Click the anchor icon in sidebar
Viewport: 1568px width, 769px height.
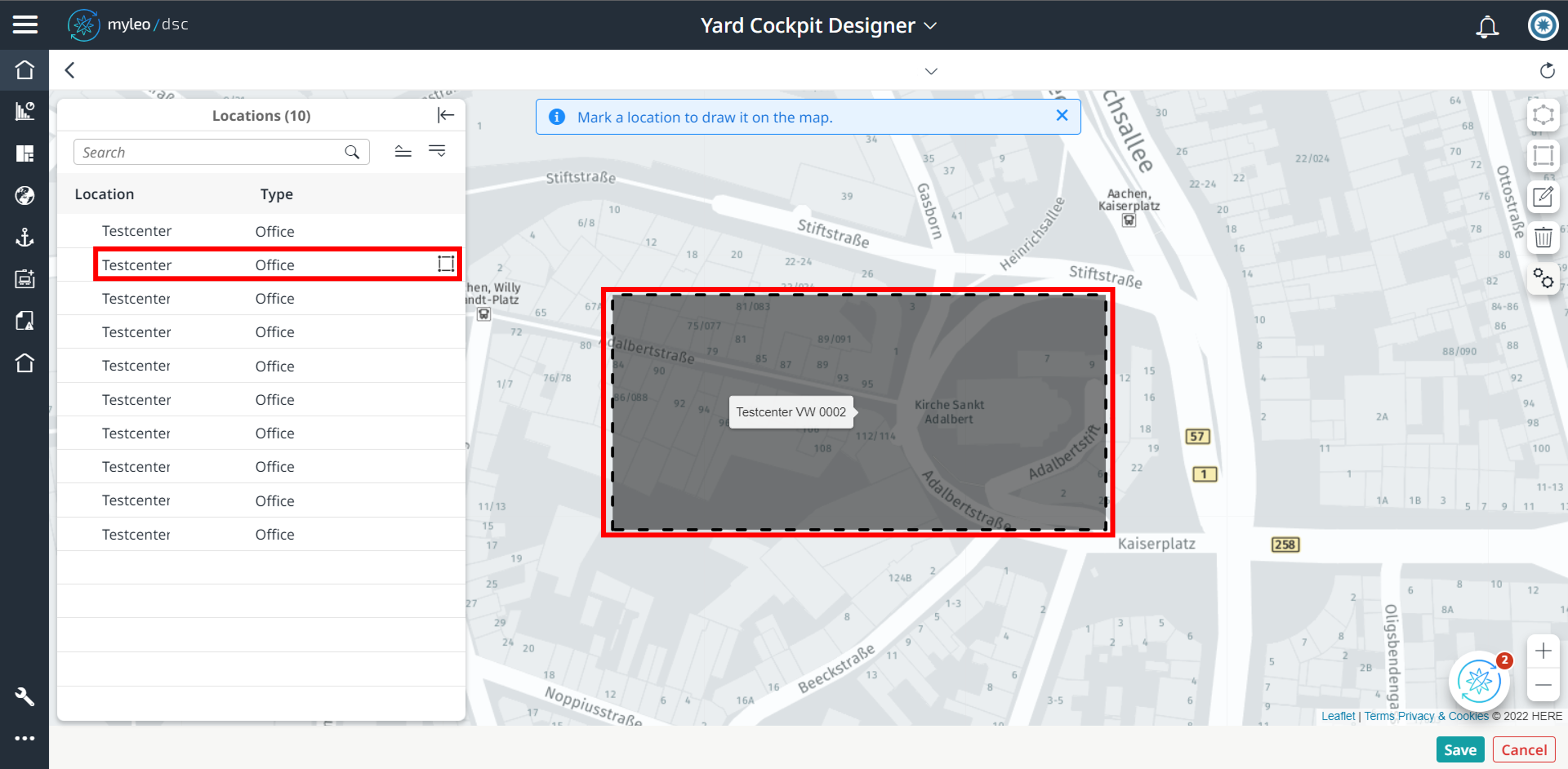coord(24,237)
